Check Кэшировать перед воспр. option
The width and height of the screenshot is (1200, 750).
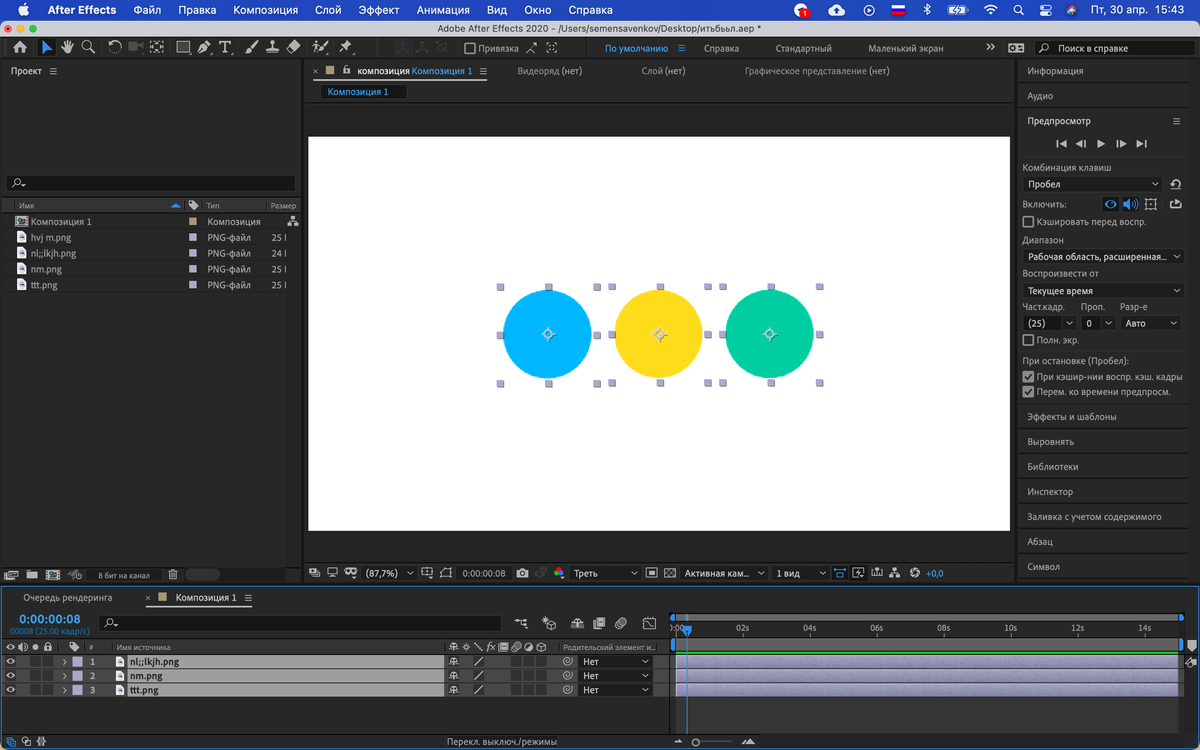(x=1028, y=222)
